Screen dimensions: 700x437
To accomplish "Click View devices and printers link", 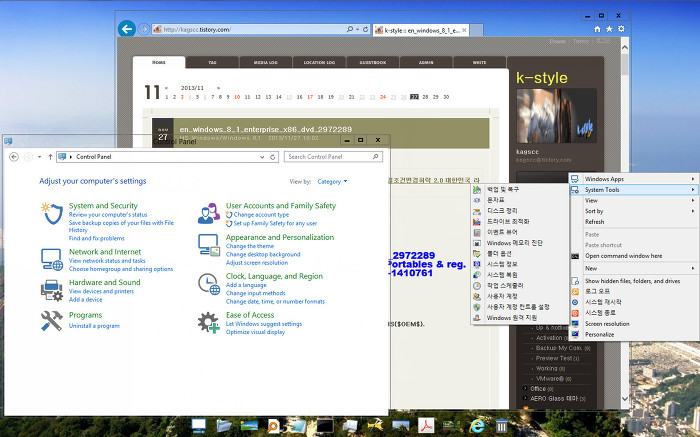I will coord(101,291).
